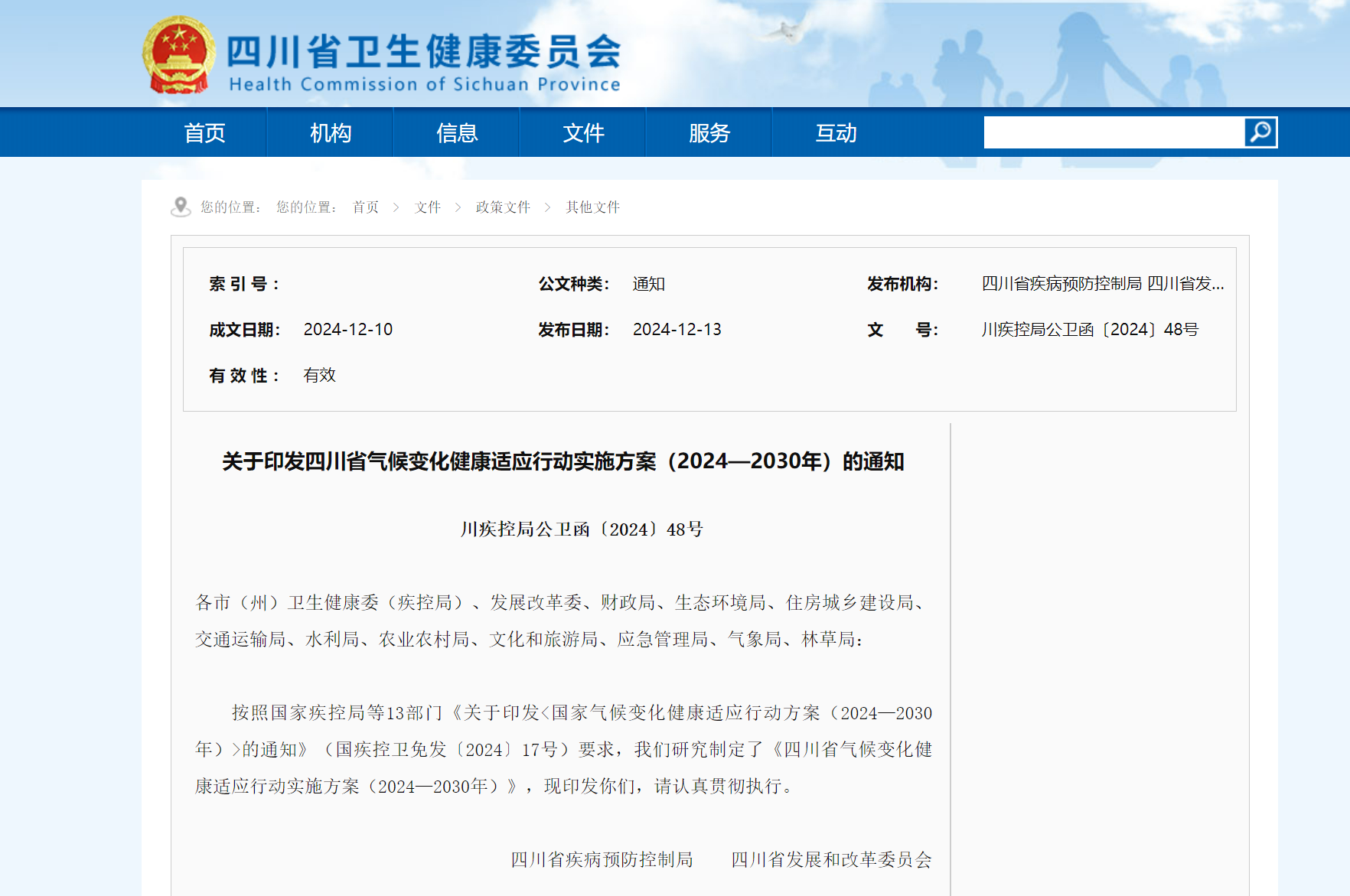Select 文件 in the blue navigation bar
The height and width of the screenshot is (896, 1350).
(583, 133)
